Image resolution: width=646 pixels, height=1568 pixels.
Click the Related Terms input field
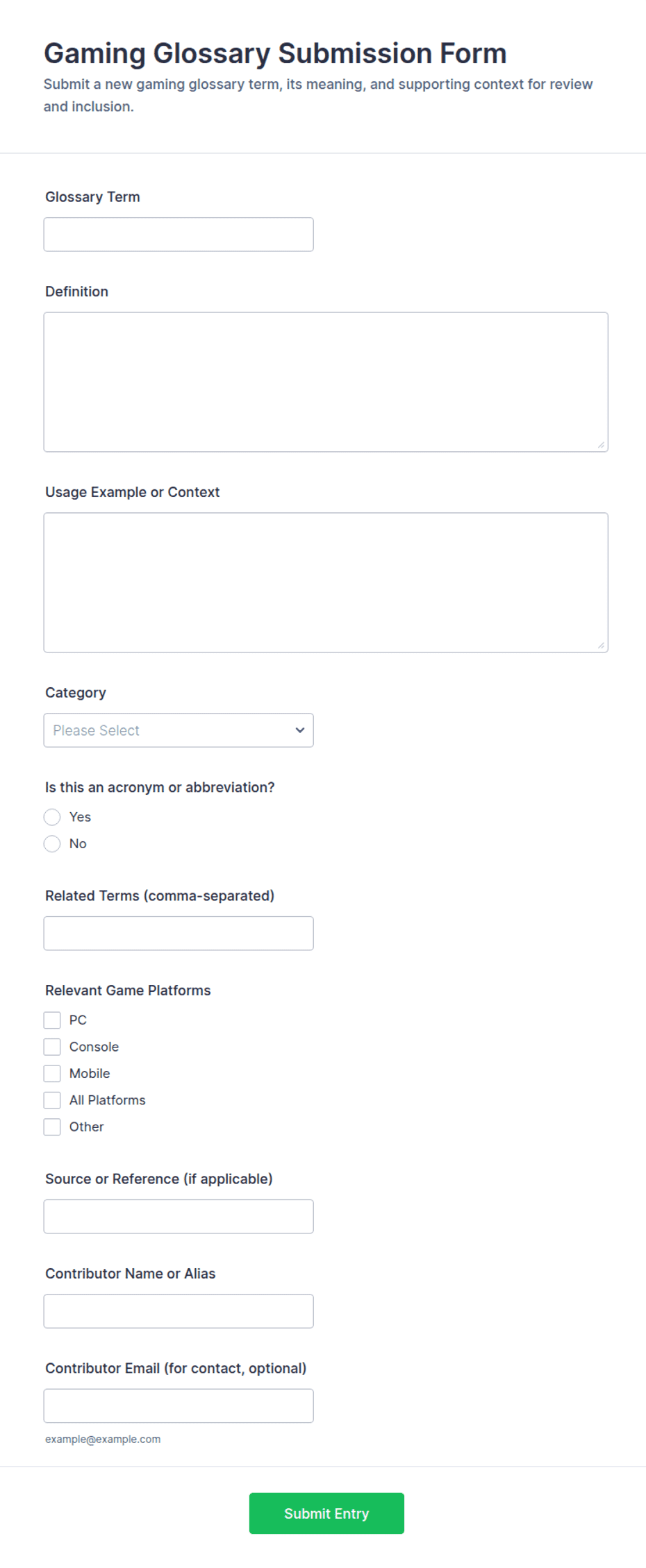tap(179, 934)
